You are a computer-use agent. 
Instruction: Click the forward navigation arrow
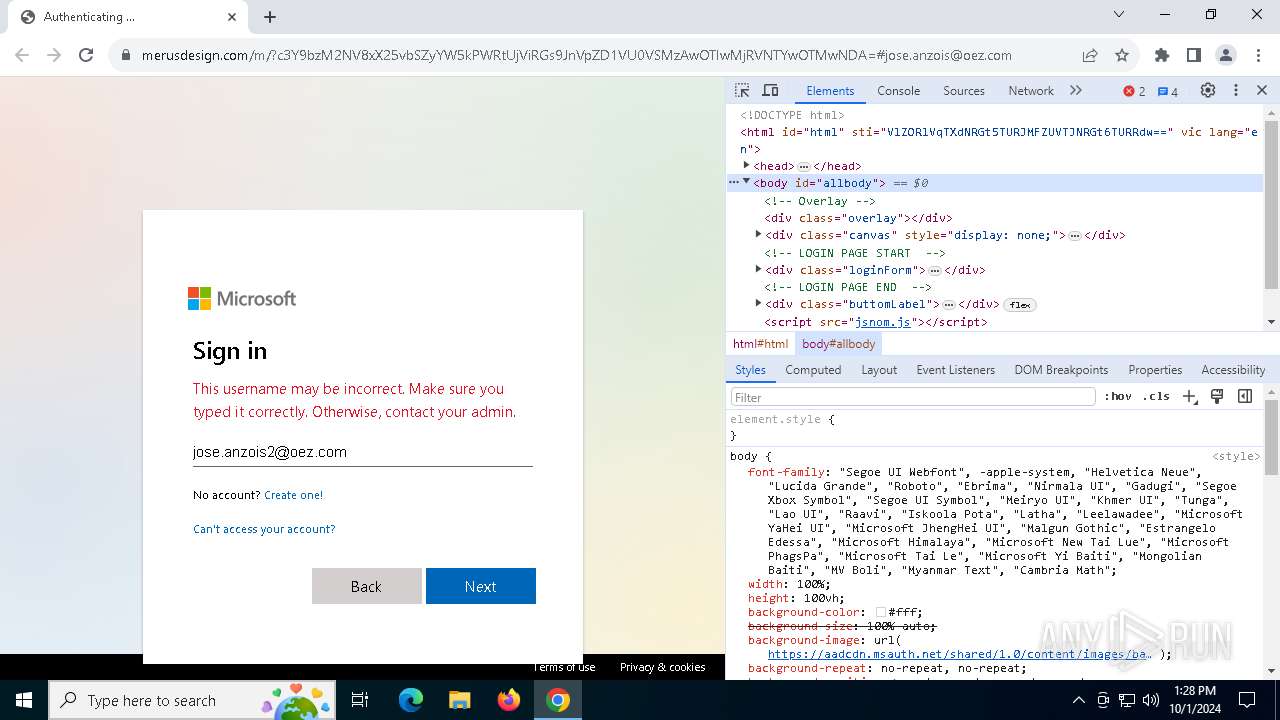tap(54, 55)
